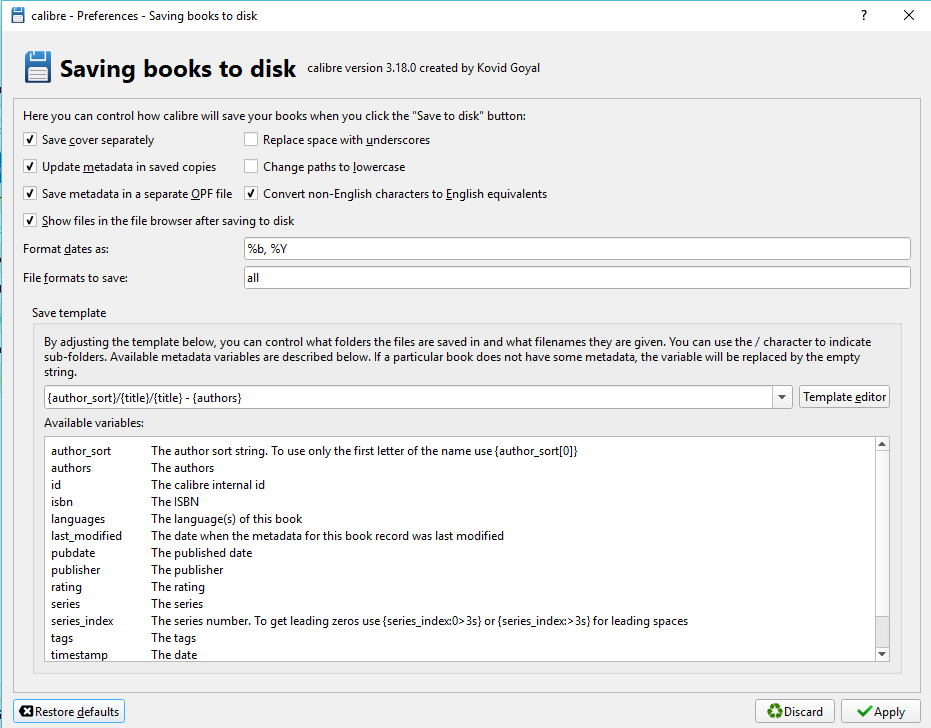Click the floppy disk Saving books icon

[37, 68]
